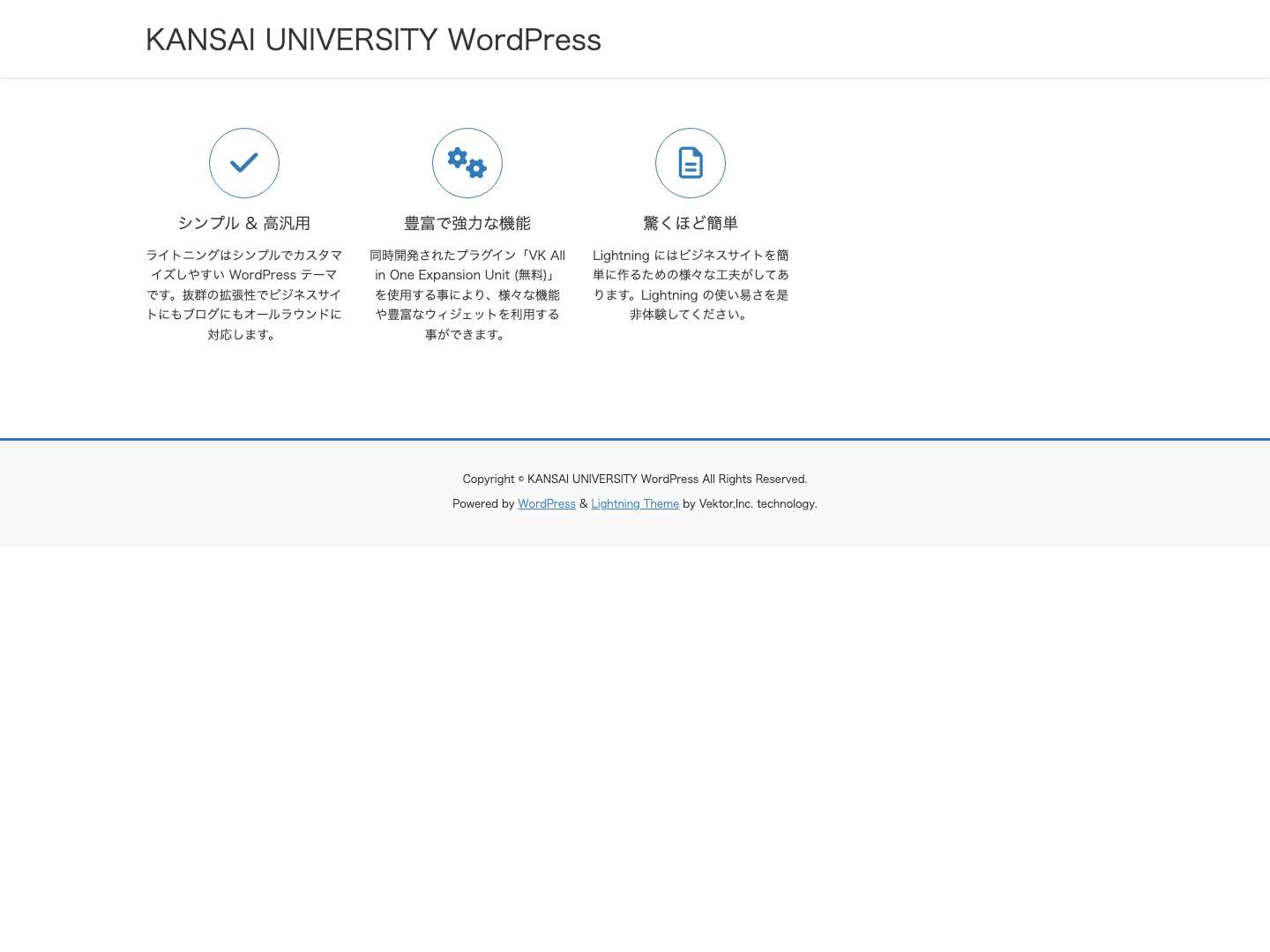Select the copyright notice in the footer
The width and height of the screenshot is (1270, 952).
coord(634,479)
